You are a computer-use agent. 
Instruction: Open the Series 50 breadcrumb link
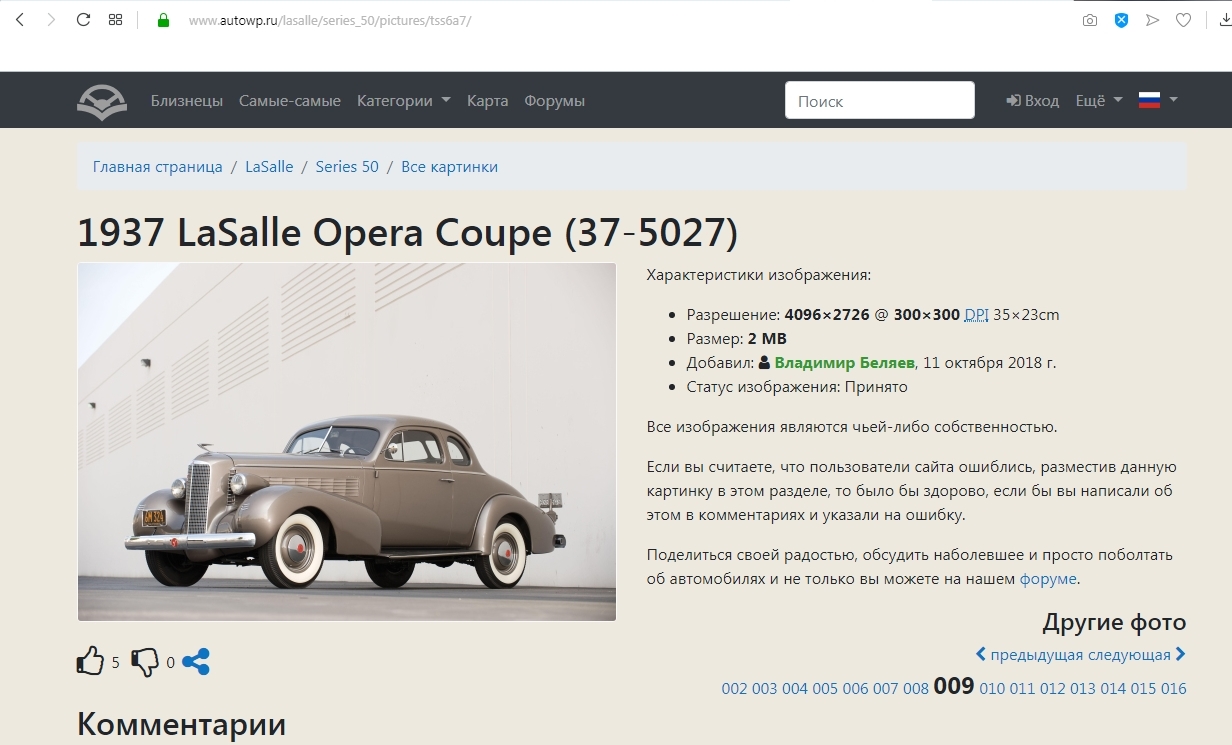[x=347, y=167]
